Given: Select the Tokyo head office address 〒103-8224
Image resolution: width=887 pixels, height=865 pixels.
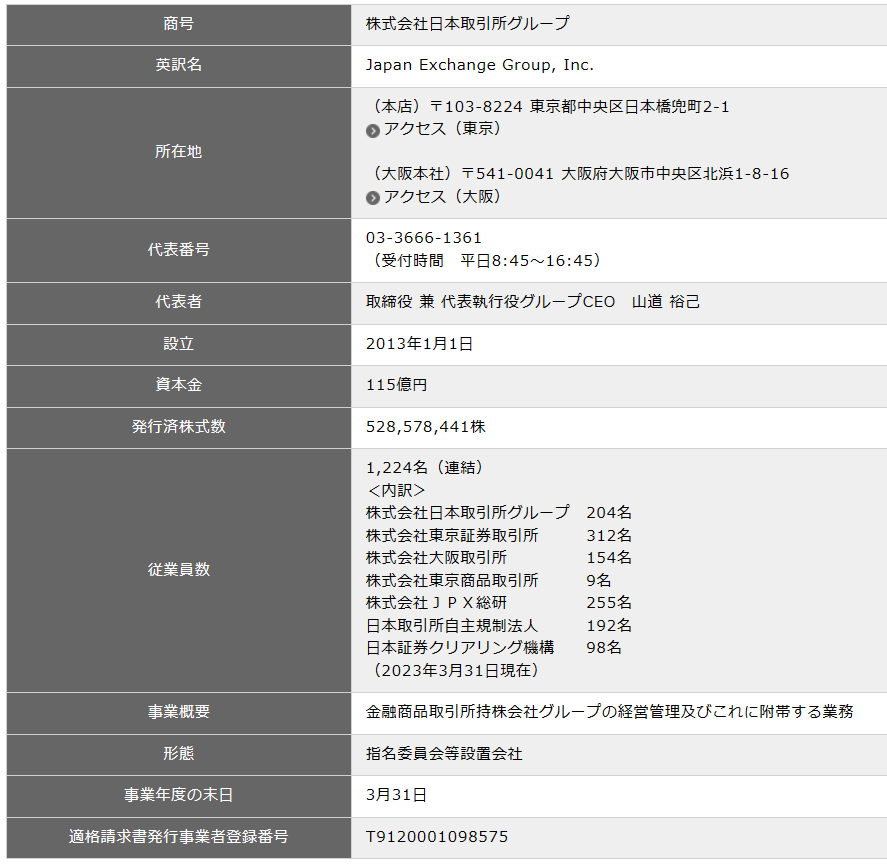Looking at the screenshot, I should point(476,107).
